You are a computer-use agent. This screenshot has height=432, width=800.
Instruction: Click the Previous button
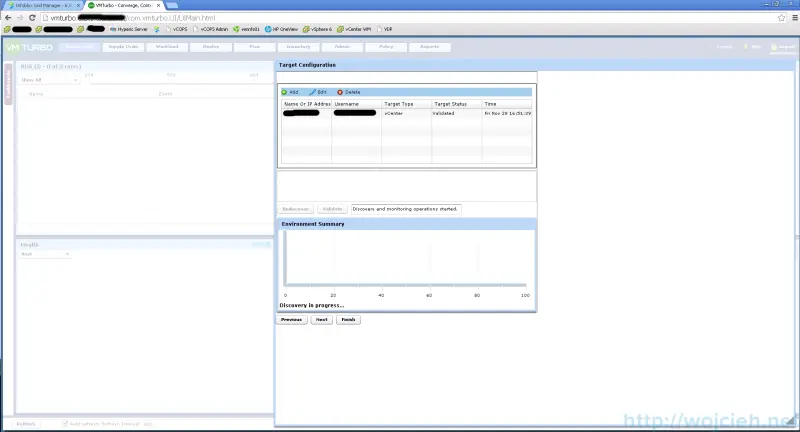point(291,320)
